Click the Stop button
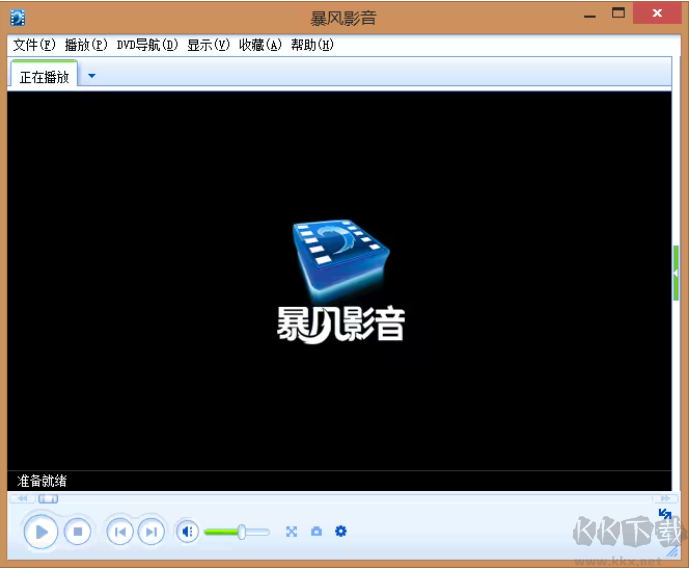Image resolution: width=689 pixels, height=568 pixels. (x=78, y=532)
